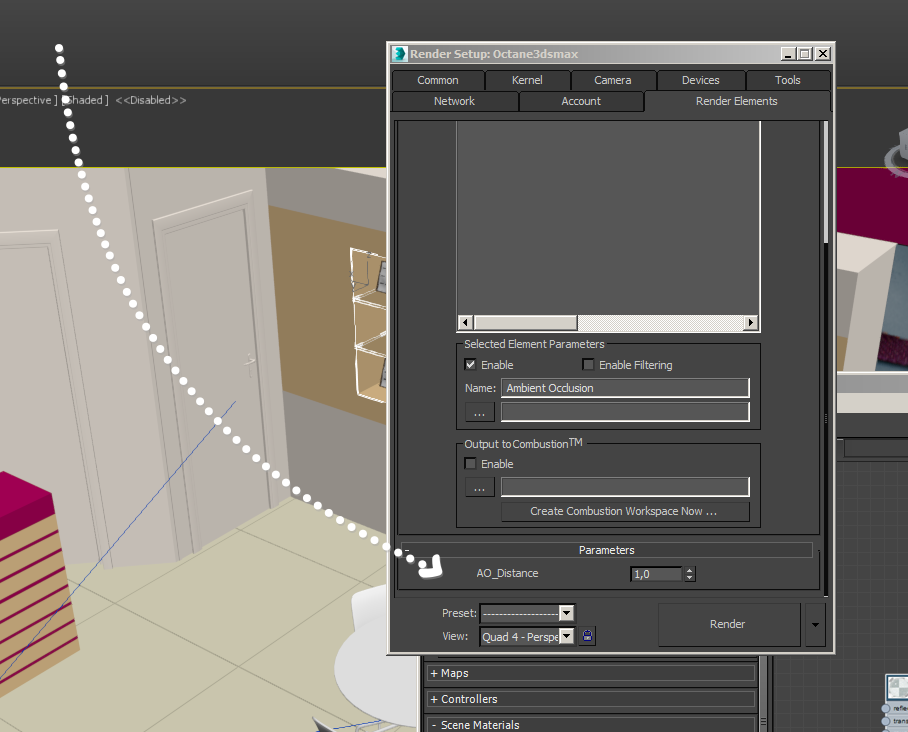Viewport: 908px width, 732px height.
Task: Enable Output to Combustion checkbox
Action: (x=470, y=464)
